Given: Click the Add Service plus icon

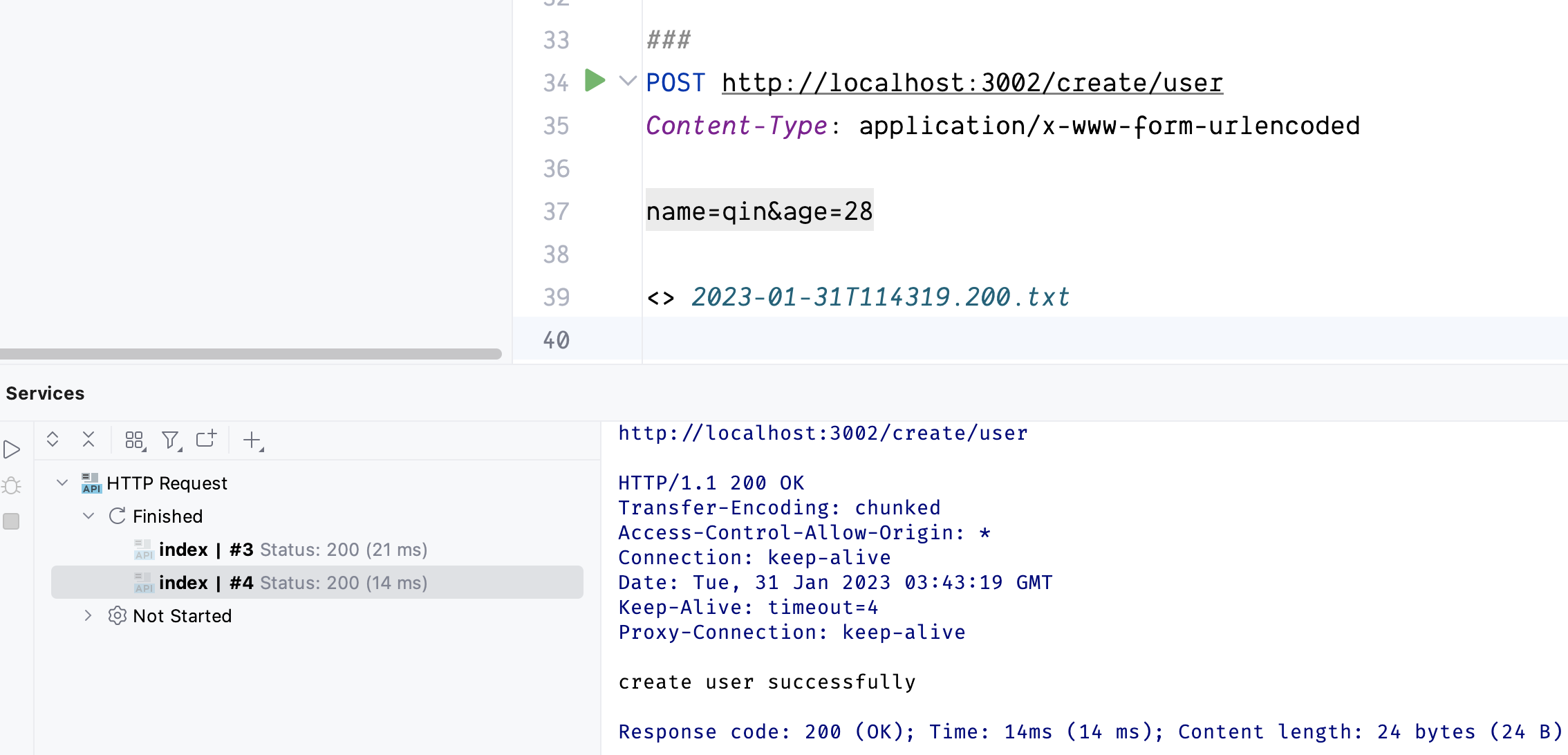Looking at the screenshot, I should [x=252, y=440].
